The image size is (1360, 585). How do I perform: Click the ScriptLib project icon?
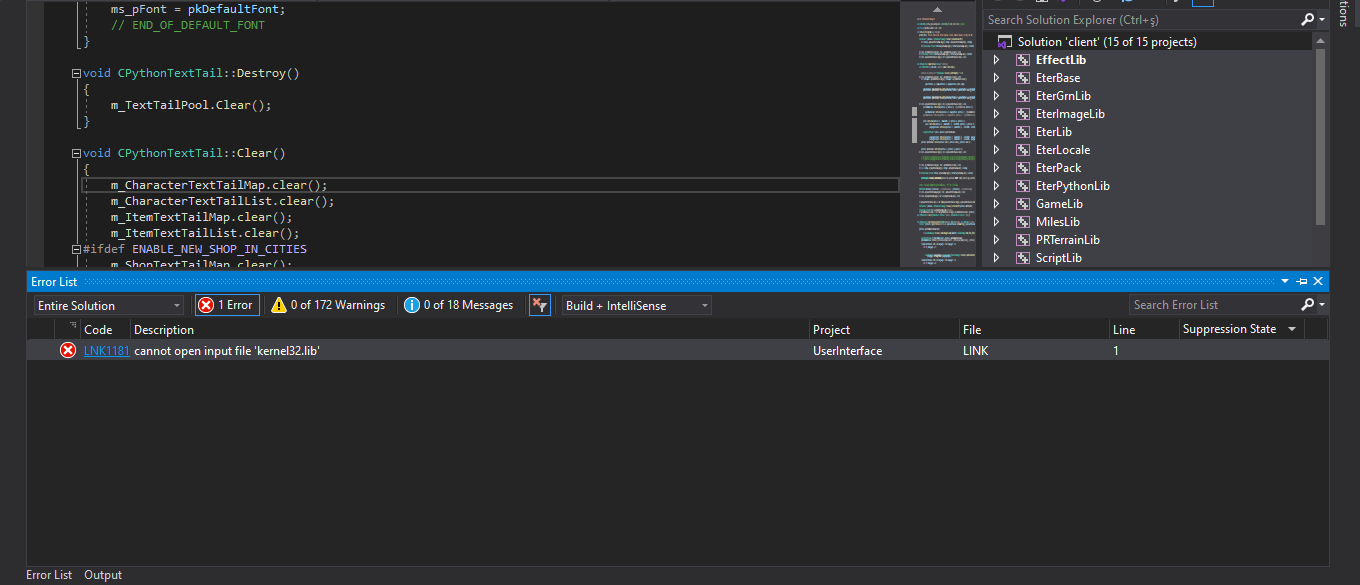(x=1023, y=258)
